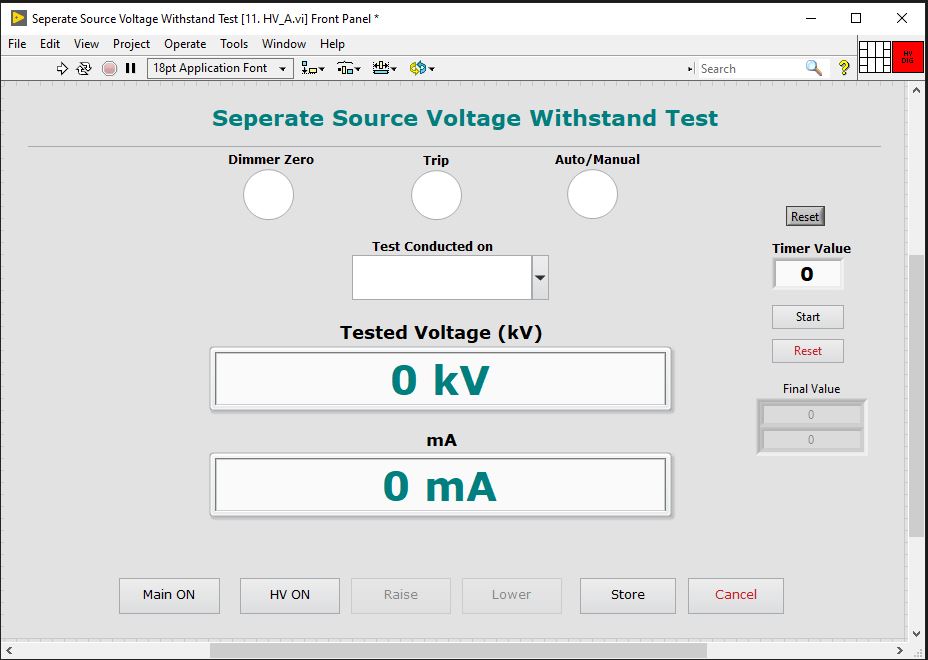Image resolution: width=928 pixels, height=660 pixels.
Task: Open the Window menu
Action: pyautogui.click(x=284, y=44)
